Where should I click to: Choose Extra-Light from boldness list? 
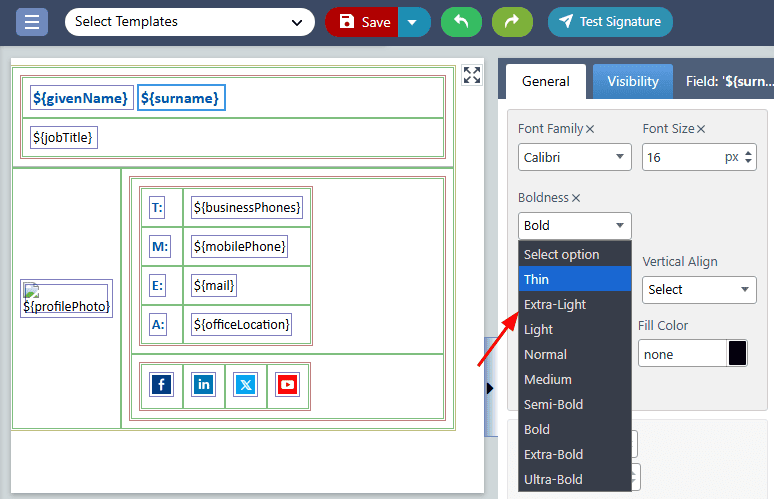pyautogui.click(x=555, y=304)
